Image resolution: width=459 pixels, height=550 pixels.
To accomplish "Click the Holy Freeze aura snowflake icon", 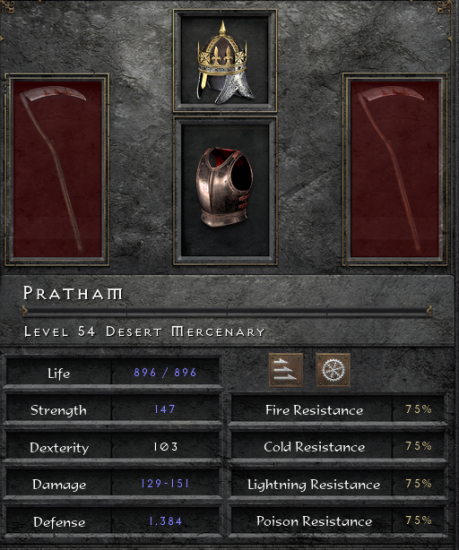I will (x=333, y=370).
